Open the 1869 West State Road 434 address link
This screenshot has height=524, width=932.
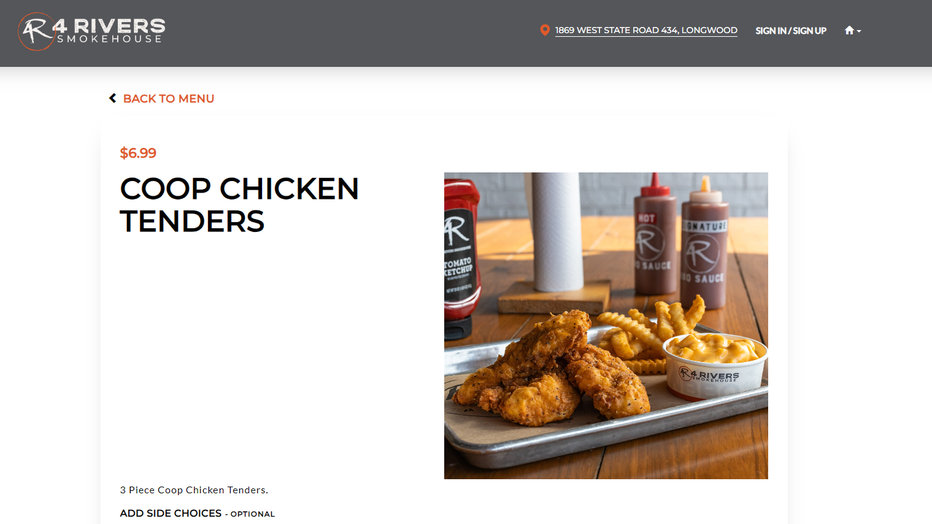646,30
